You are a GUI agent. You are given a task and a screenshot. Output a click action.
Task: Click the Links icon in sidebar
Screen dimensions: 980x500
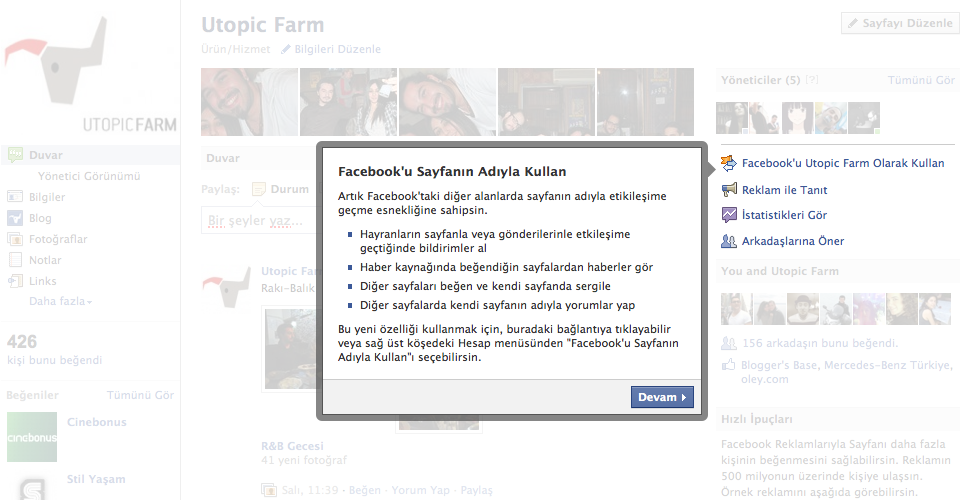[14, 281]
